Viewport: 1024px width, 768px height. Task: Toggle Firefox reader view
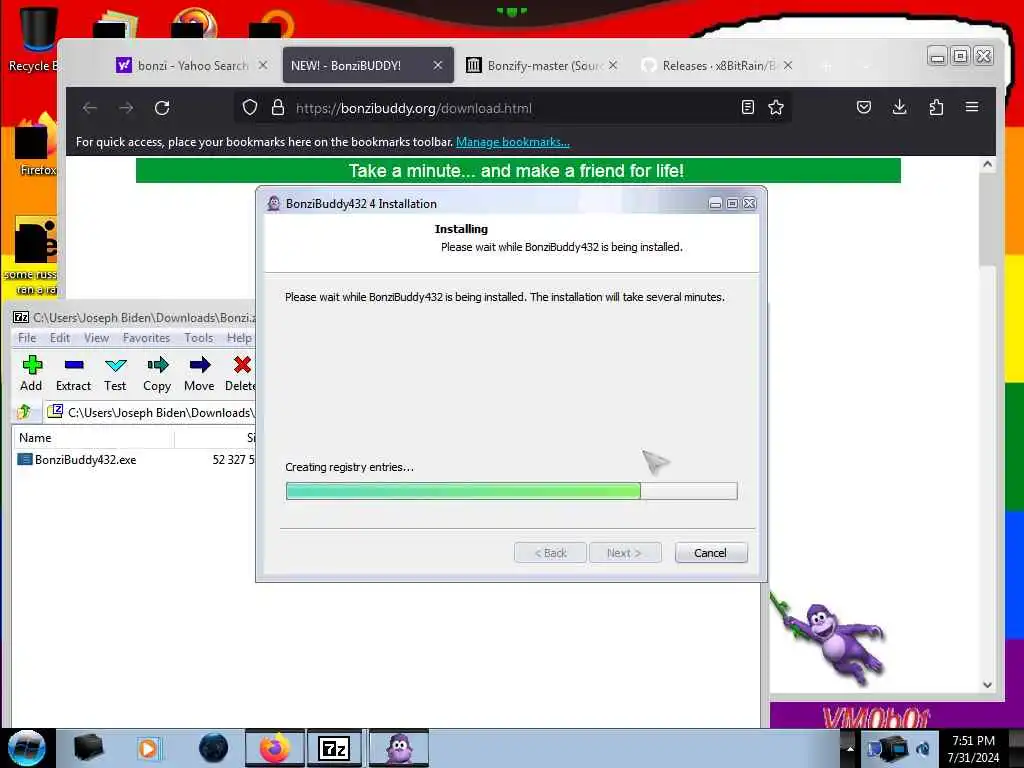click(748, 107)
